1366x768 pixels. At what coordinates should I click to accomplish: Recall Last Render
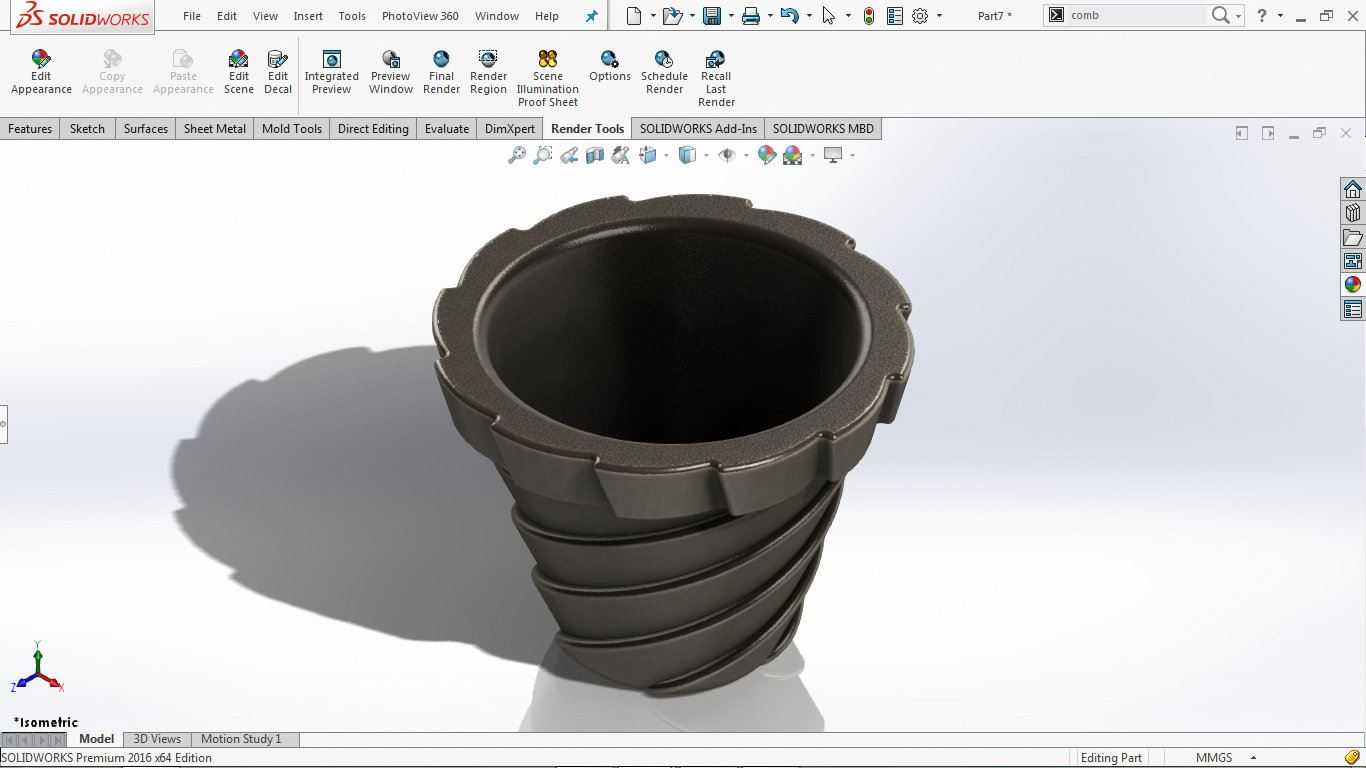click(x=716, y=78)
